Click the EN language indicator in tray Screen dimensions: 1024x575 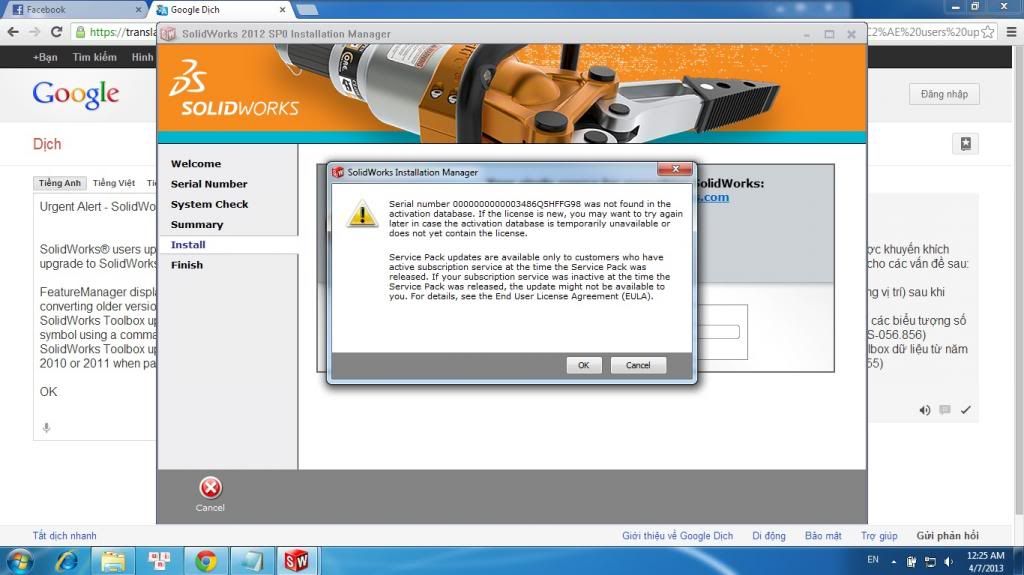[872, 560]
